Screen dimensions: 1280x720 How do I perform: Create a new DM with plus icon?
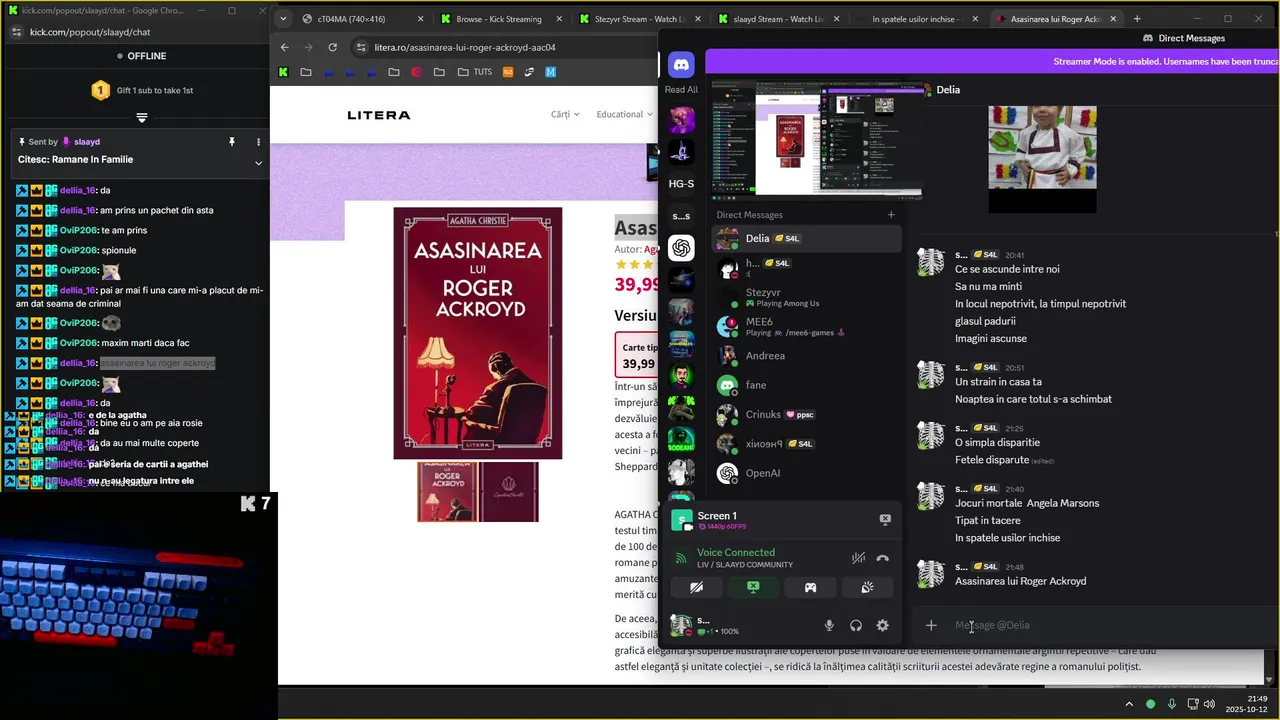point(891,214)
